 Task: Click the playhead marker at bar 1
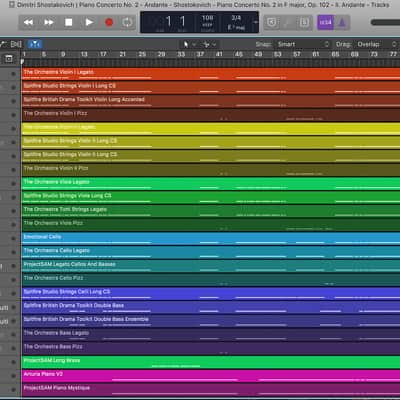[x=22, y=61]
